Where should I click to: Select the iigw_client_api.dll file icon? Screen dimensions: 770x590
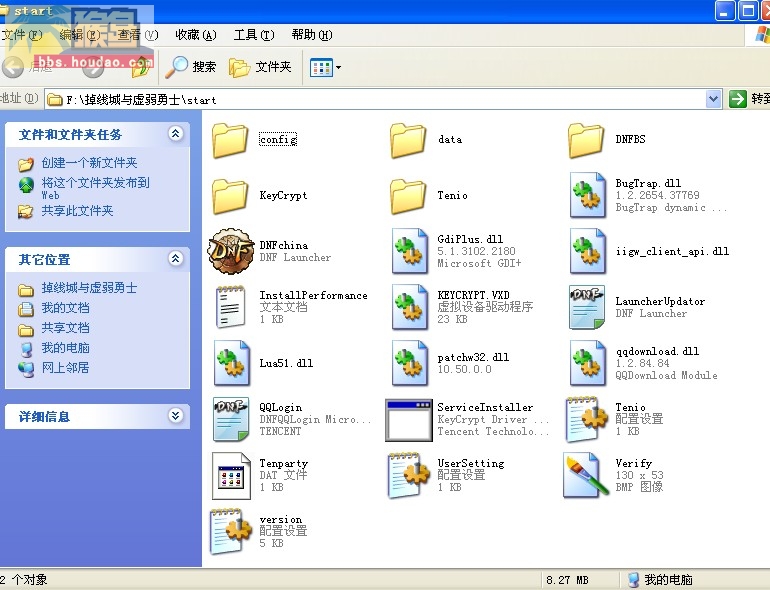tap(587, 251)
